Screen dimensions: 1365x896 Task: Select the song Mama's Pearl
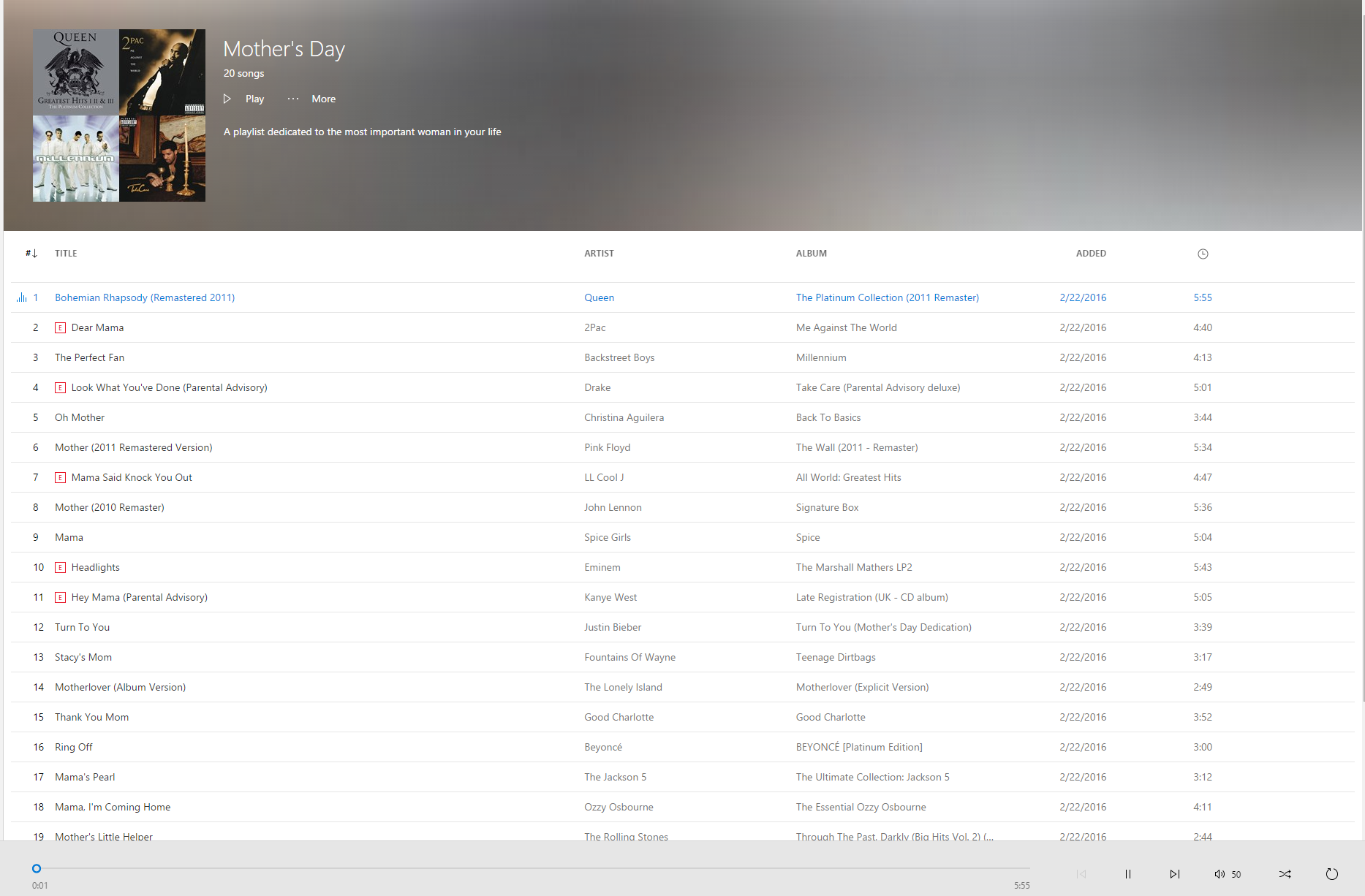[85, 777]
